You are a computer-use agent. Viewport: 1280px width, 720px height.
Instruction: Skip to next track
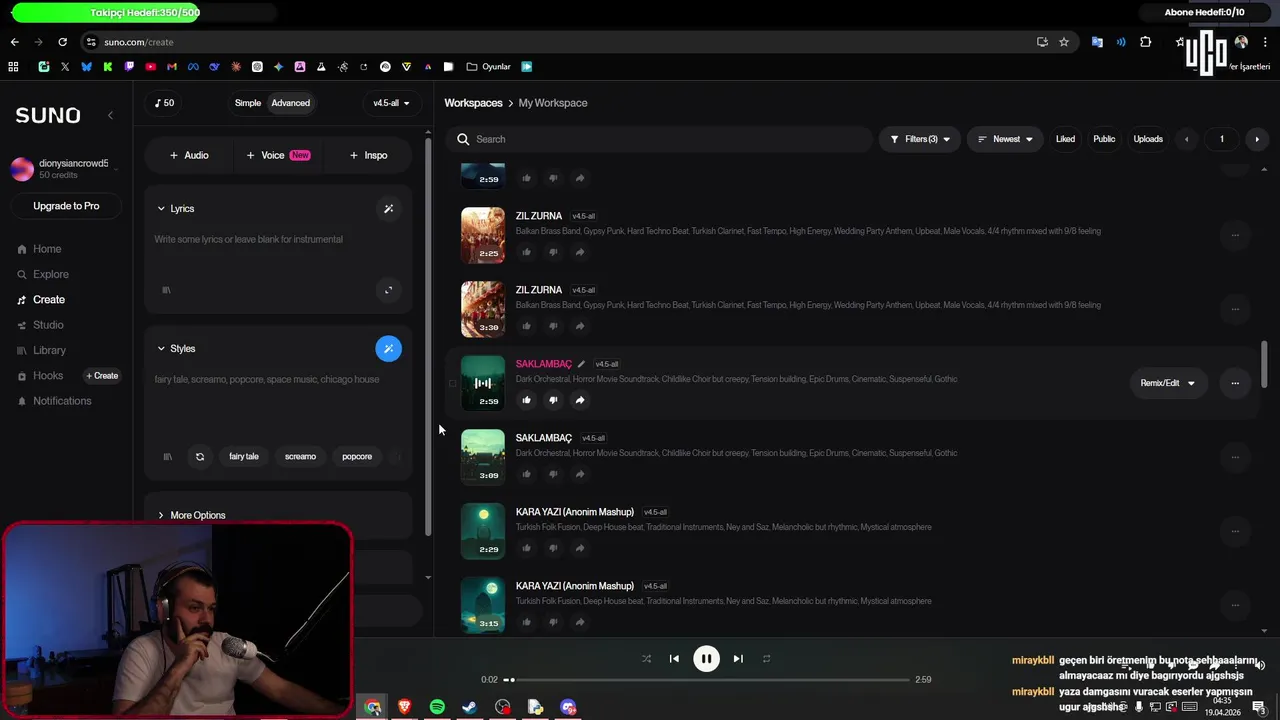738,659
